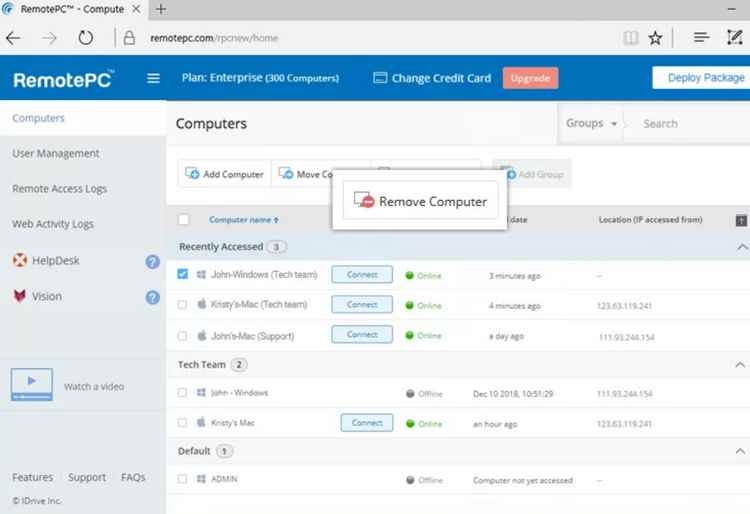The image size is (750, 514).
Task: Connect to John's-Mac (Support)
Action: coord(362,334)
